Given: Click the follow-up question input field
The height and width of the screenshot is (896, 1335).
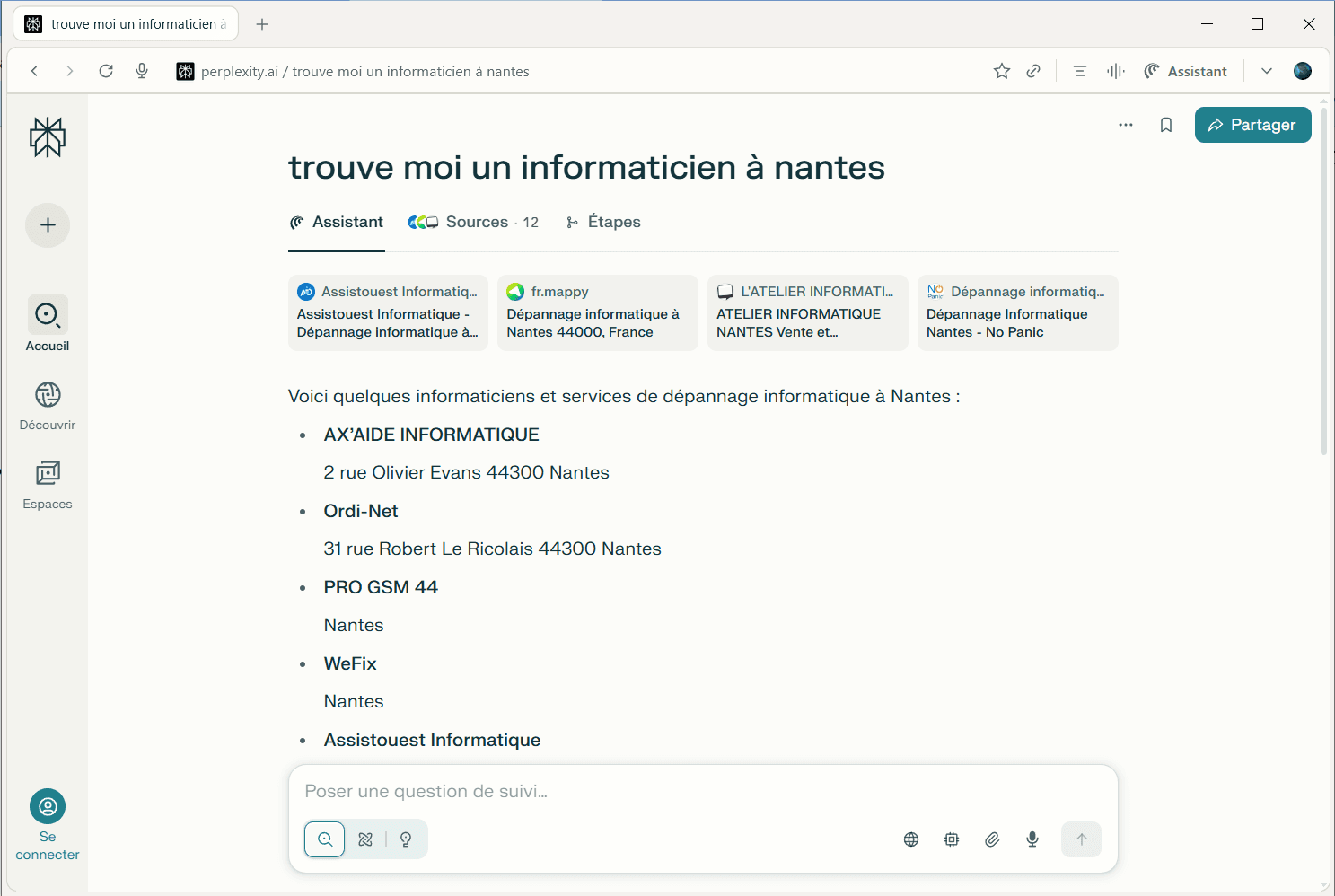Looking at the screenshot, I should tap(700, 791).
